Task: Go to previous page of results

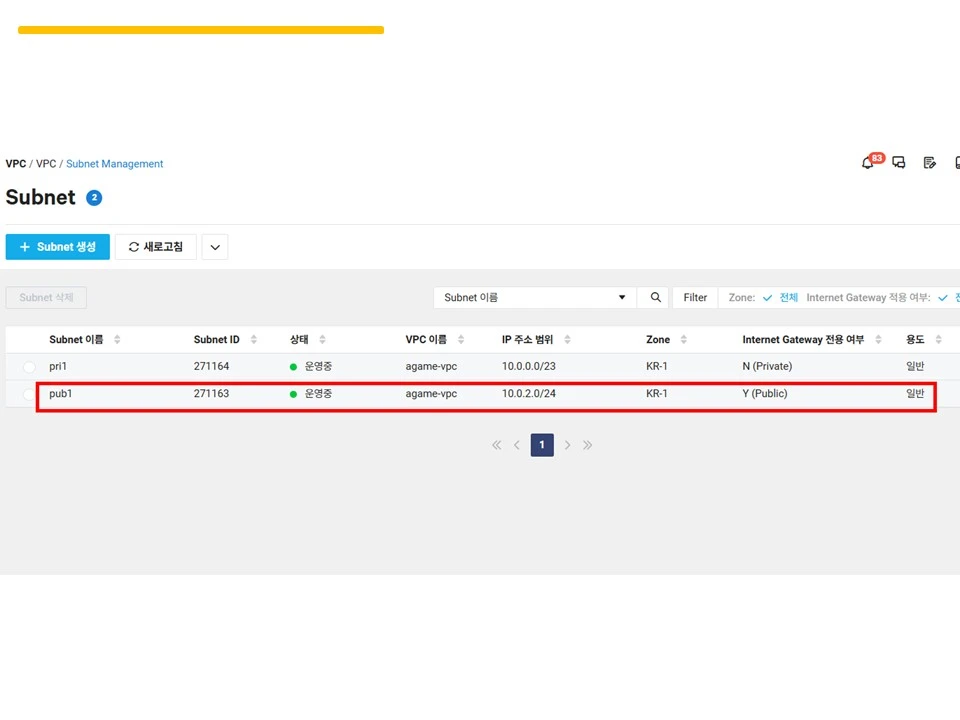Action: (x=517, y=445)
